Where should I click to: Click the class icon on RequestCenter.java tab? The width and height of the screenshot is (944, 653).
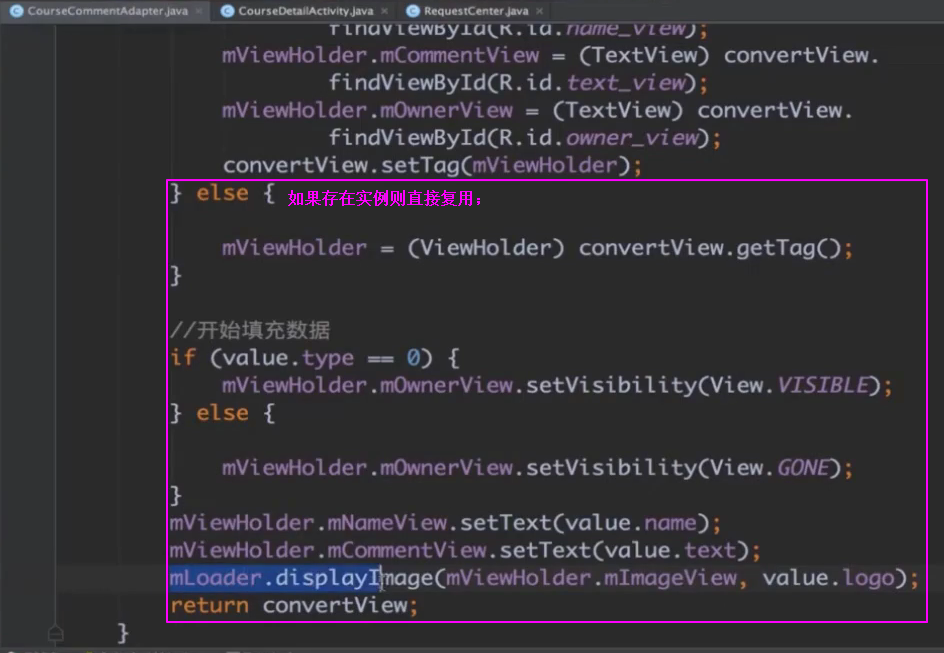[412, 11]
